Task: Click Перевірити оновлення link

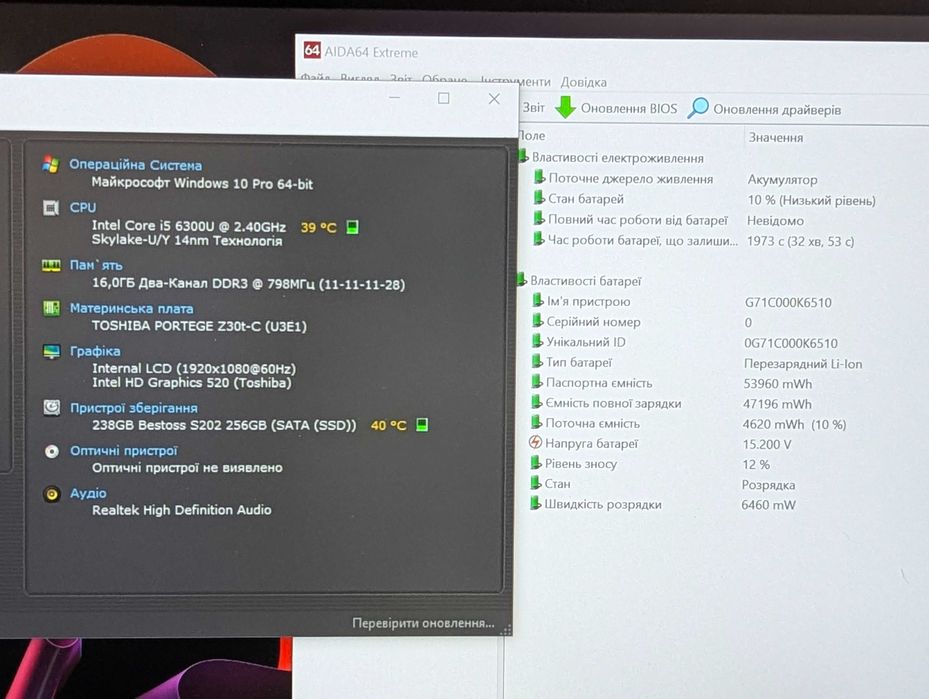Action: (x=423, y=623)
